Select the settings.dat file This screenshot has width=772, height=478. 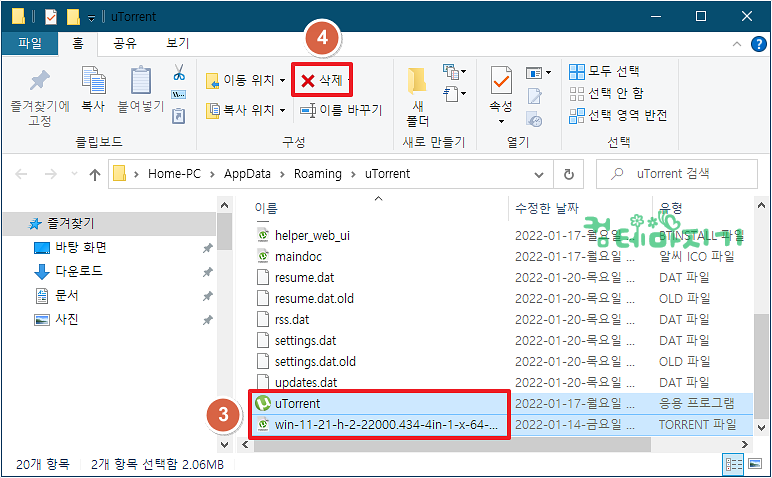[305, 341]
